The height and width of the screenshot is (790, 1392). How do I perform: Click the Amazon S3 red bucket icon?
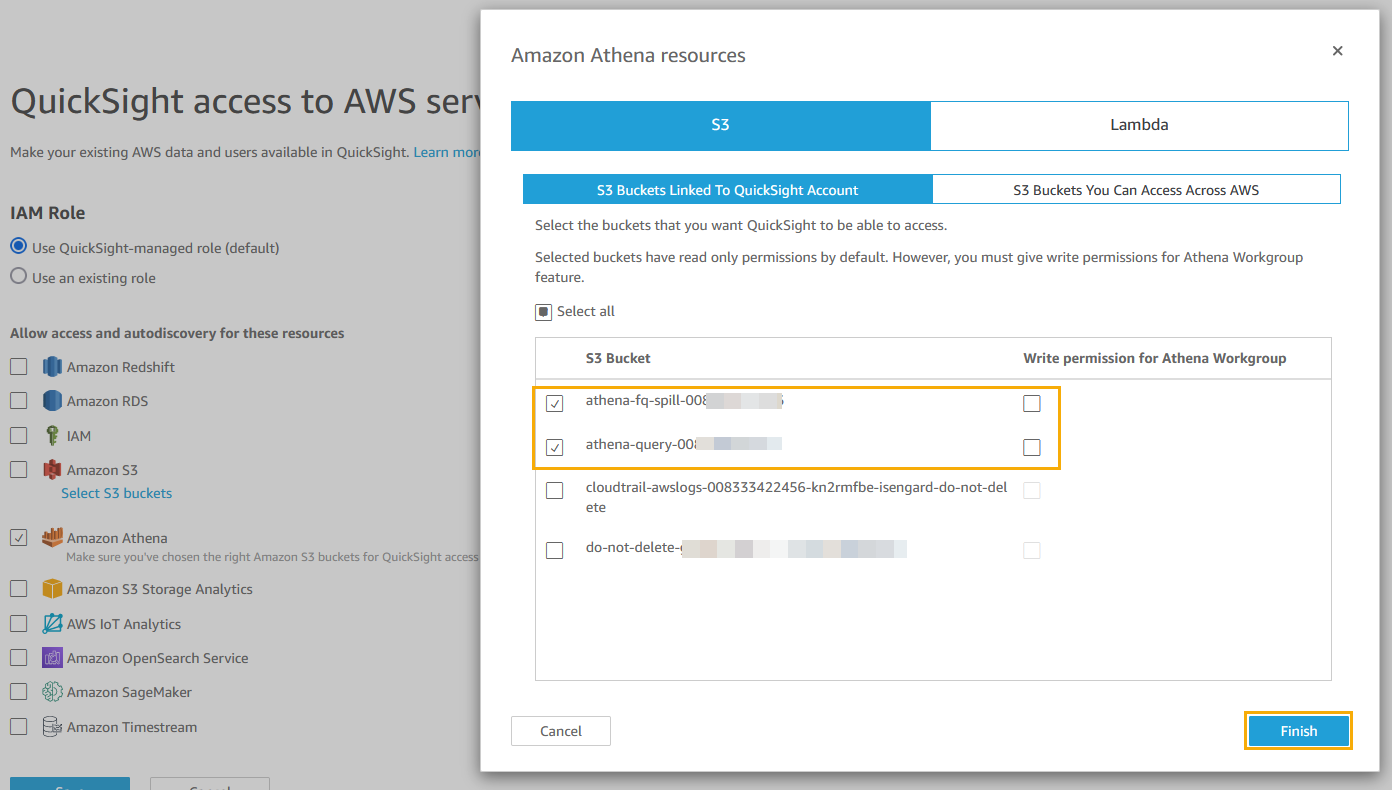click(x=52, y=470)
